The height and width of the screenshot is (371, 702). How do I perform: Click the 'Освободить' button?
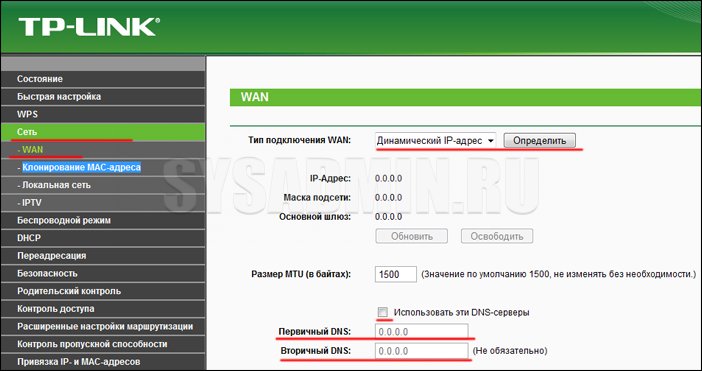497,236
